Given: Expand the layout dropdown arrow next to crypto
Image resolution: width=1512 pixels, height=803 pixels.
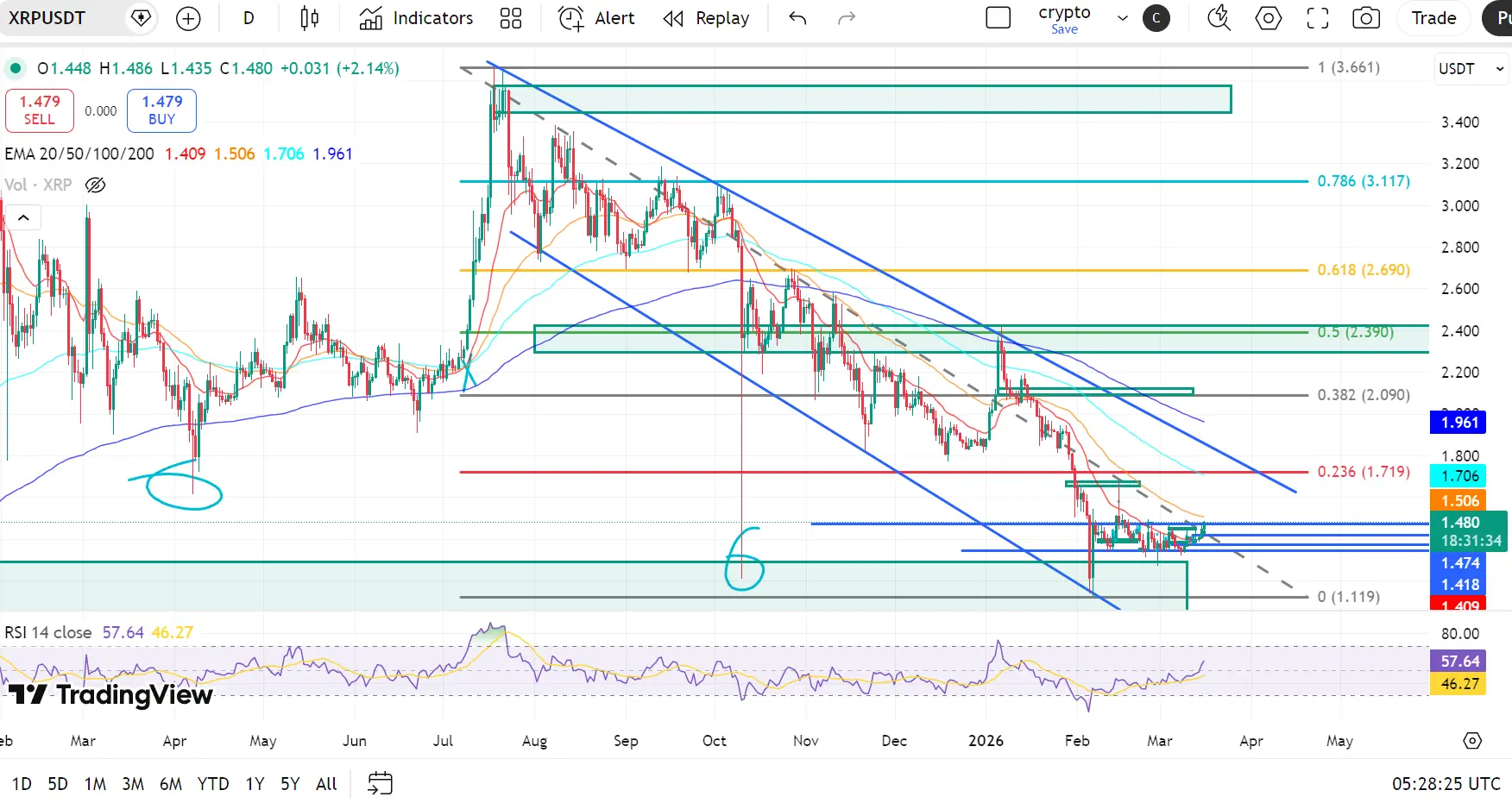Looking at the screenshot, I should (1123, 18).
